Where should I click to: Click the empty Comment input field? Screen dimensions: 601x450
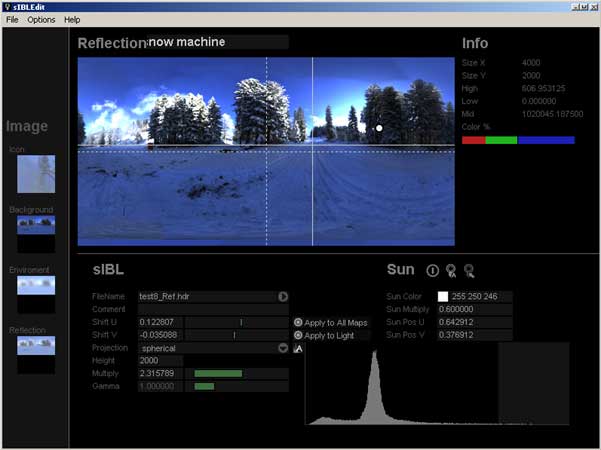click(x=213, y=309)
